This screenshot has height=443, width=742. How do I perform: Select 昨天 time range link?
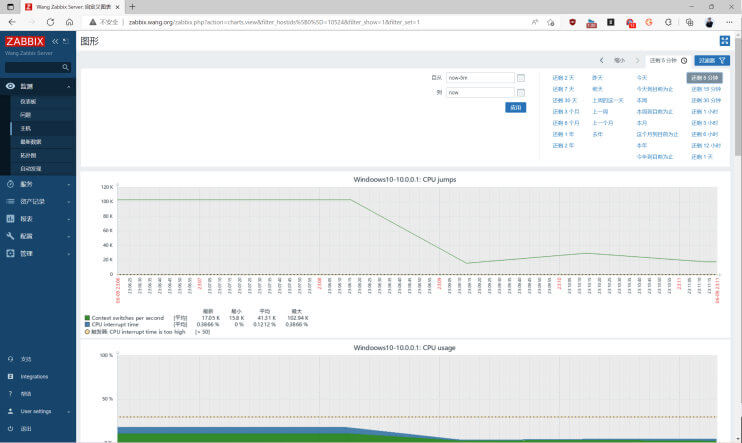(x=597, y=78)
